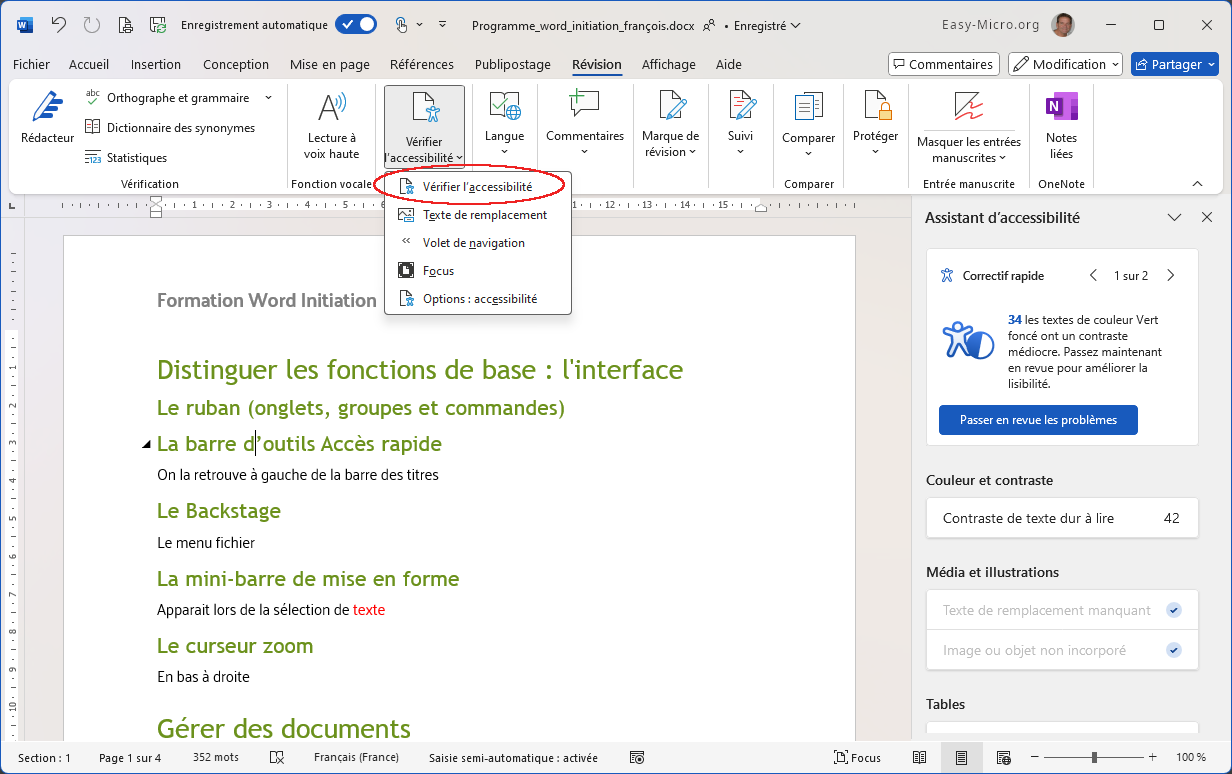
Task: Zoom out with minus button
Action: [x=1036, y=758]
